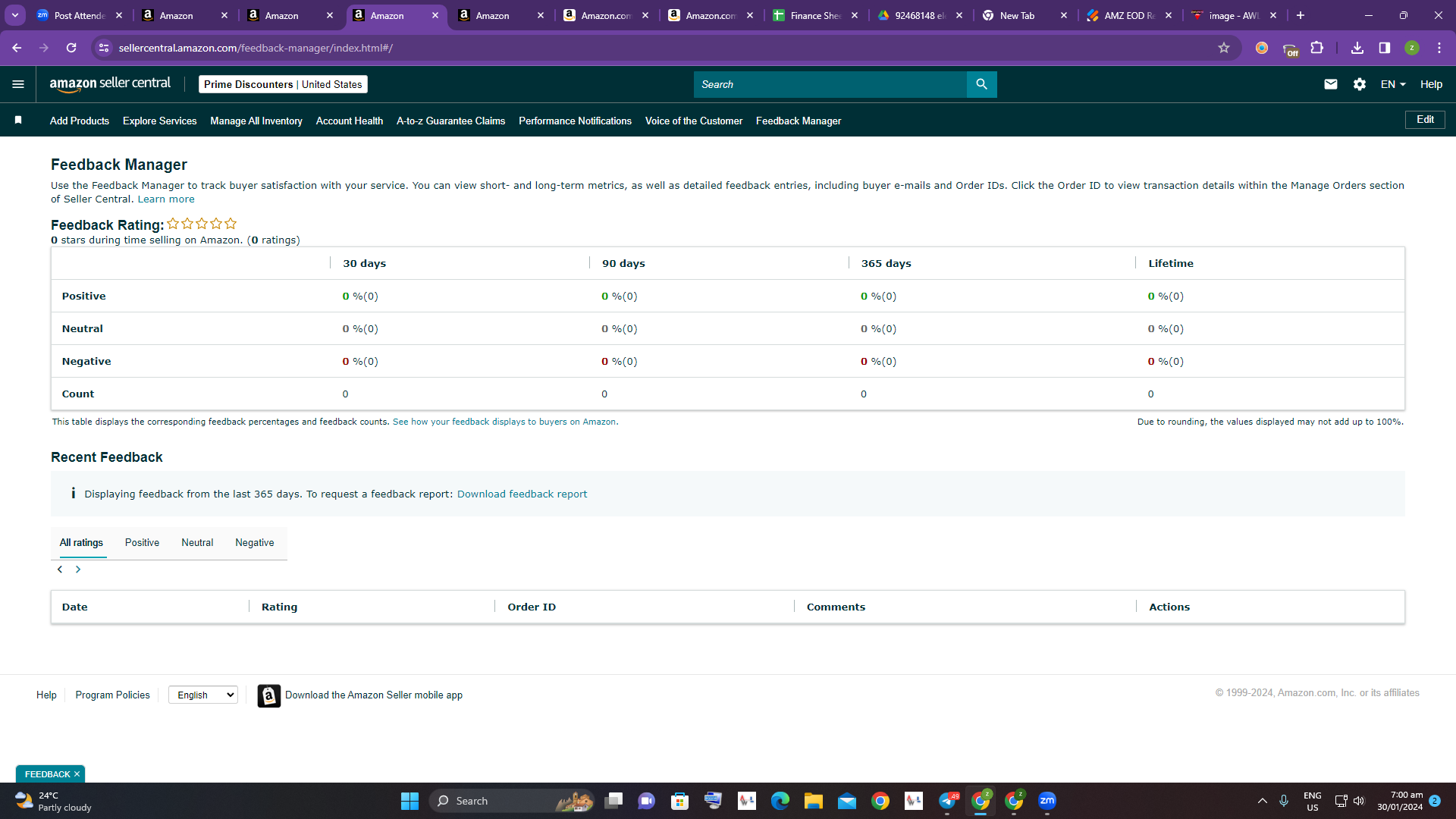Open Microsoft Edge from taskbar
Image resolution: width=1456 pixels, height=819 pixels.
click(780, 801)
